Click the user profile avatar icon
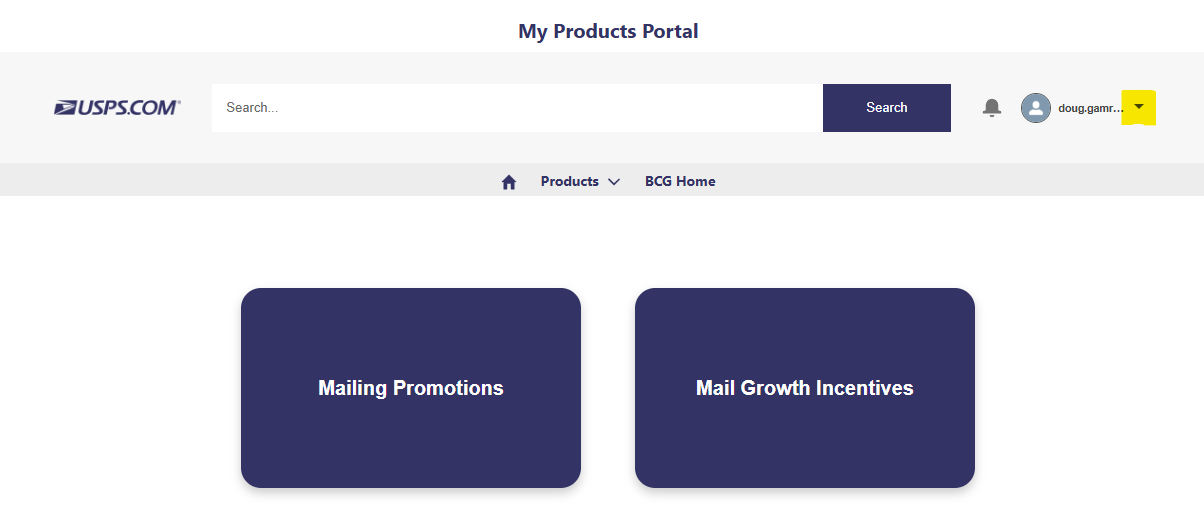 pos(1035,108)
